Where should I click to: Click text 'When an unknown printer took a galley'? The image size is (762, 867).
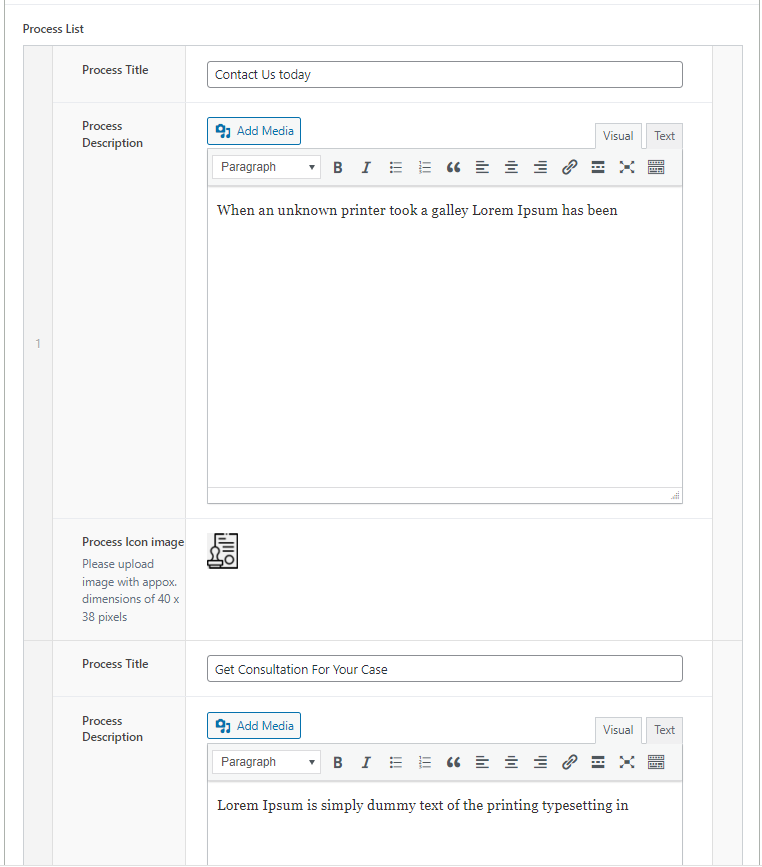[343, 210]
